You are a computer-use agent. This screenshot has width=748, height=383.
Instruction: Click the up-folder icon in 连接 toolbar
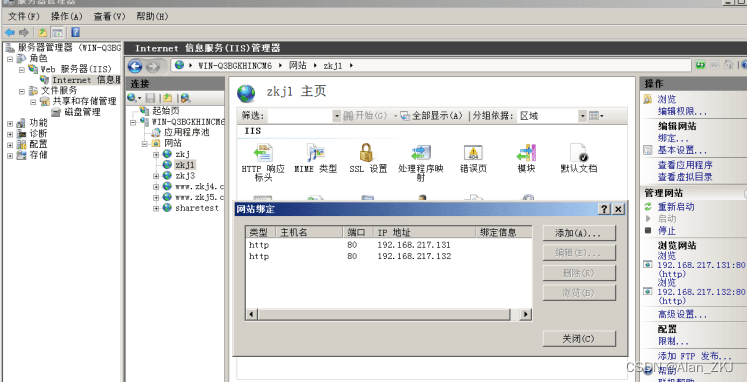point(167,98)
